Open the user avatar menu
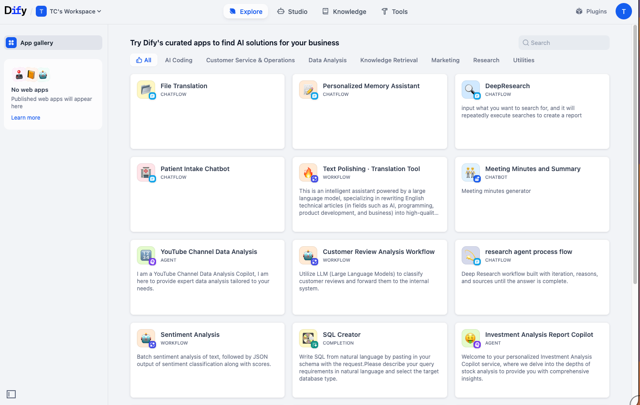 click(x=623, y=11)
